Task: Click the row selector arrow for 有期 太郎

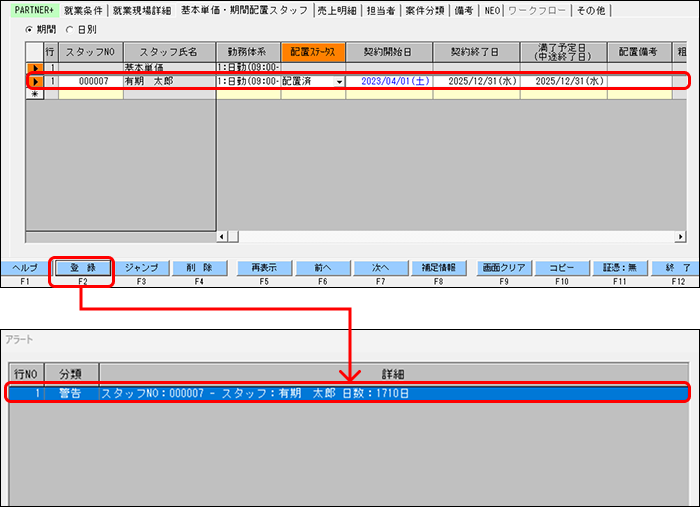Action: (35, 81)
